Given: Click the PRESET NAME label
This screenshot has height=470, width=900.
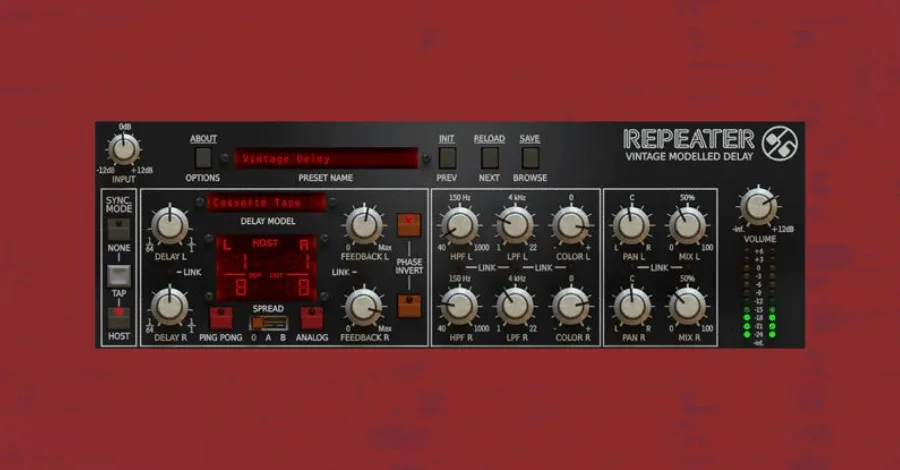Looking at the screenshot, I should [325, 178].
